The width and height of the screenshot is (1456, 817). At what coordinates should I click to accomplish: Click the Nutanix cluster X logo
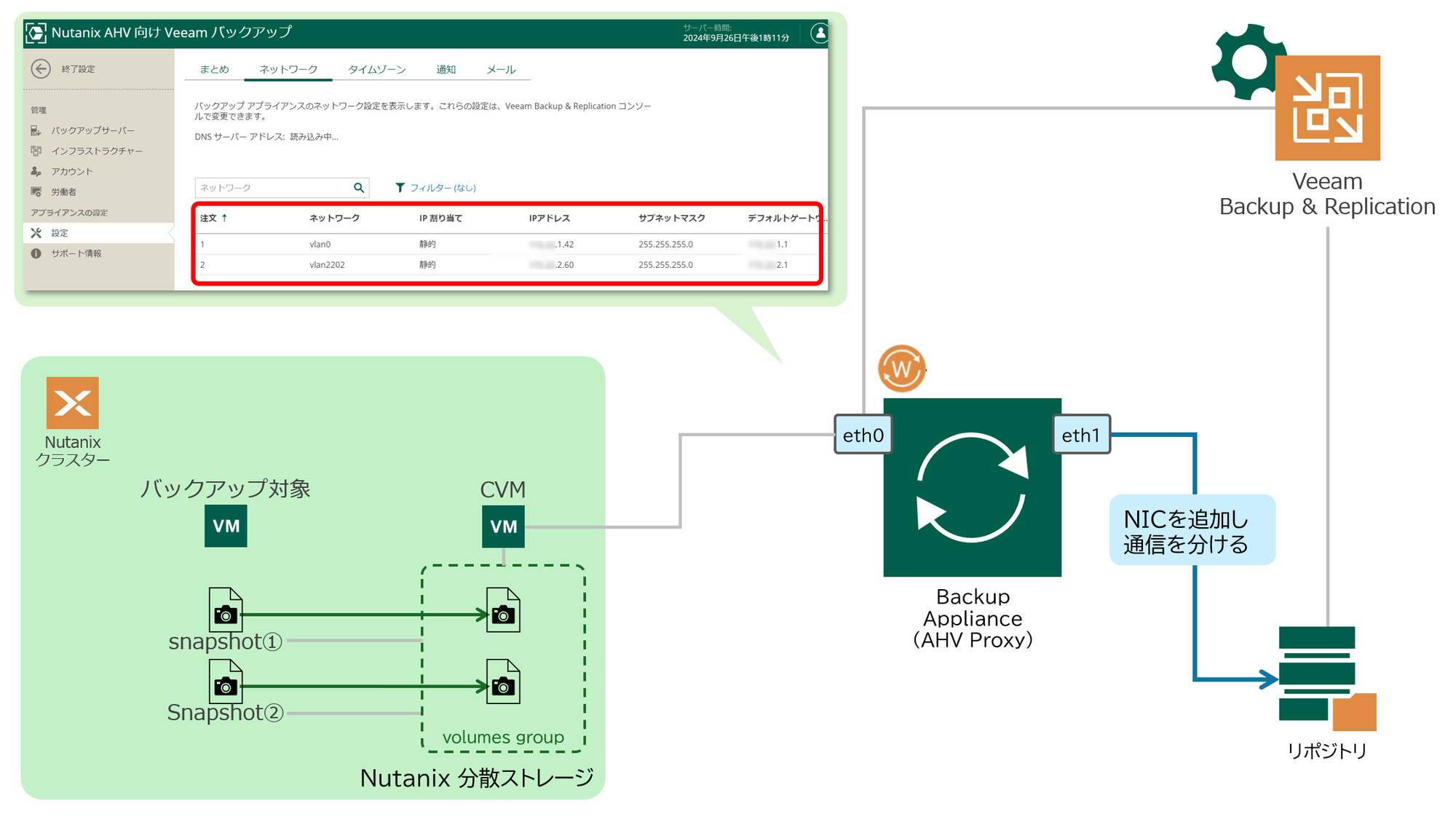(x=72, y=403)
